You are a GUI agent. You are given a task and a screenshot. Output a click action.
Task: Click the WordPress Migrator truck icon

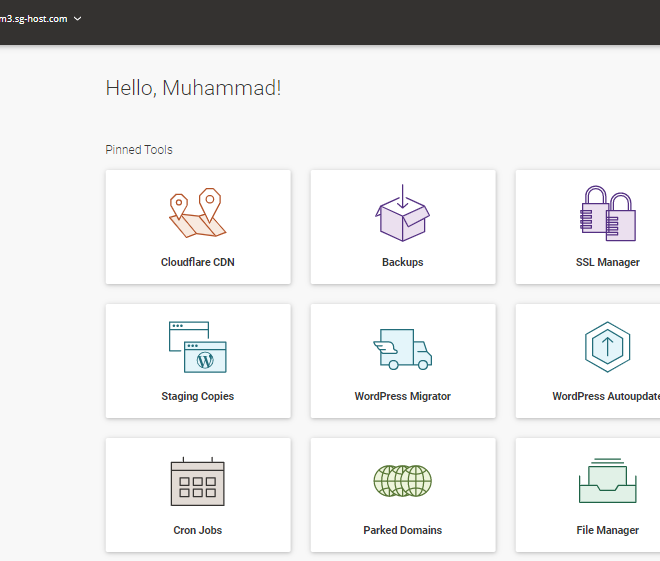[402, 349]
